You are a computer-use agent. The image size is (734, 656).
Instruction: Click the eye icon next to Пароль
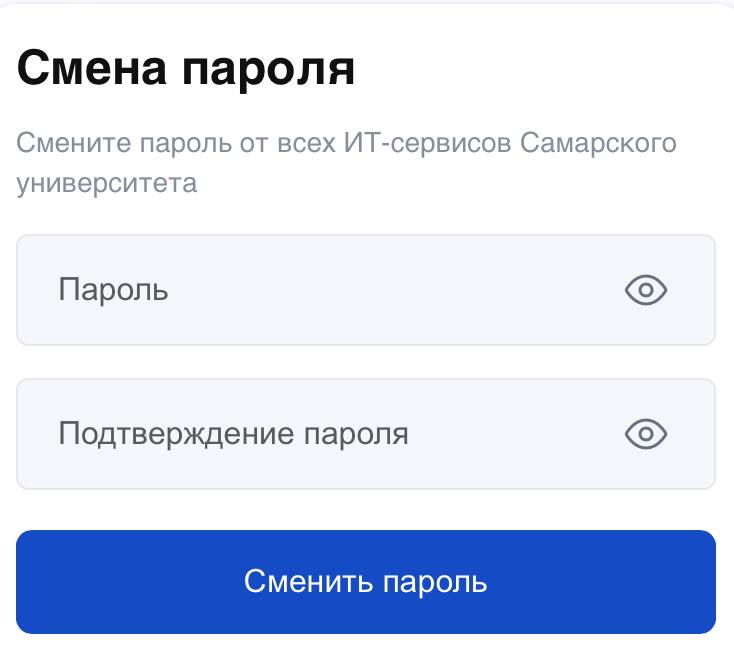pyautogui.click(x=646, y=290)
